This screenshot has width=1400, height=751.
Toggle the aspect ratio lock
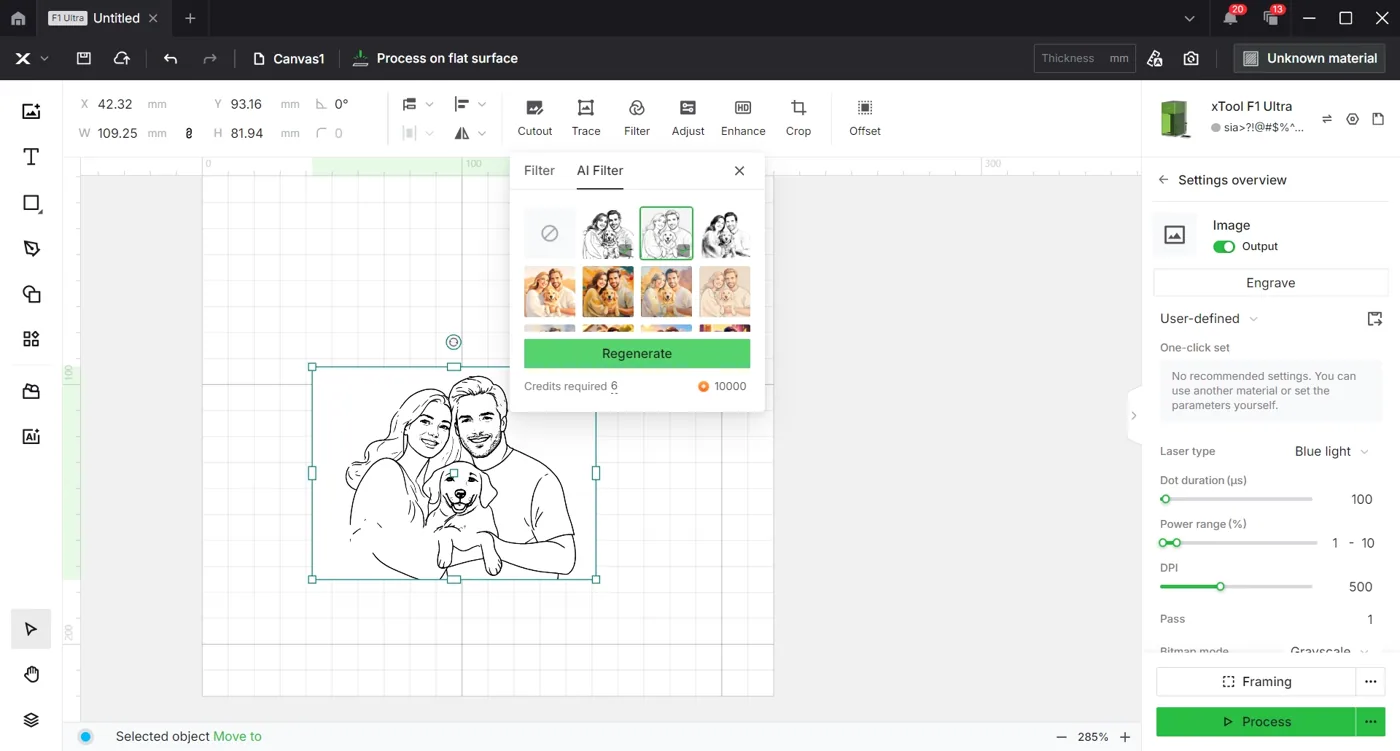point(189,133)
